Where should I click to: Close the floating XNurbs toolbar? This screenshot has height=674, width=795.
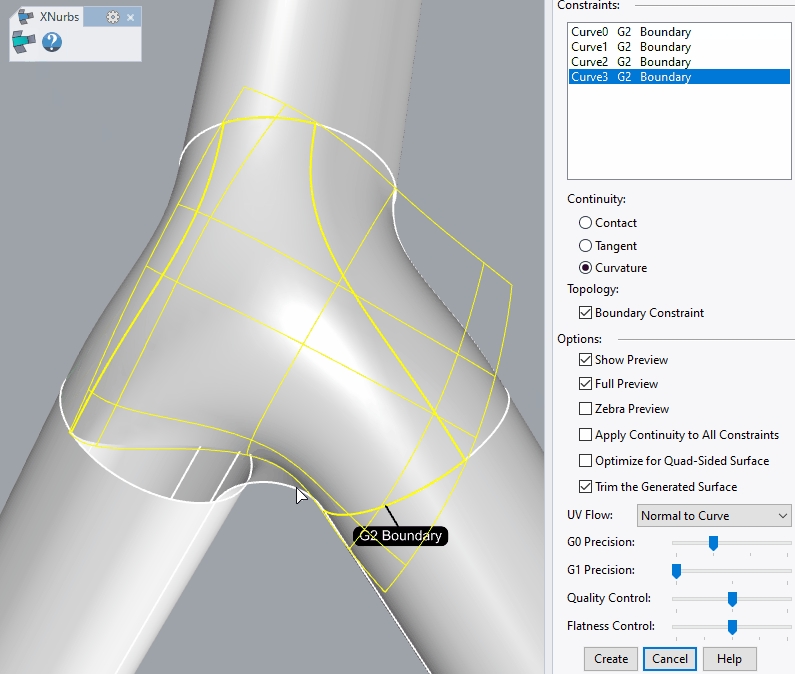[130, 17]
